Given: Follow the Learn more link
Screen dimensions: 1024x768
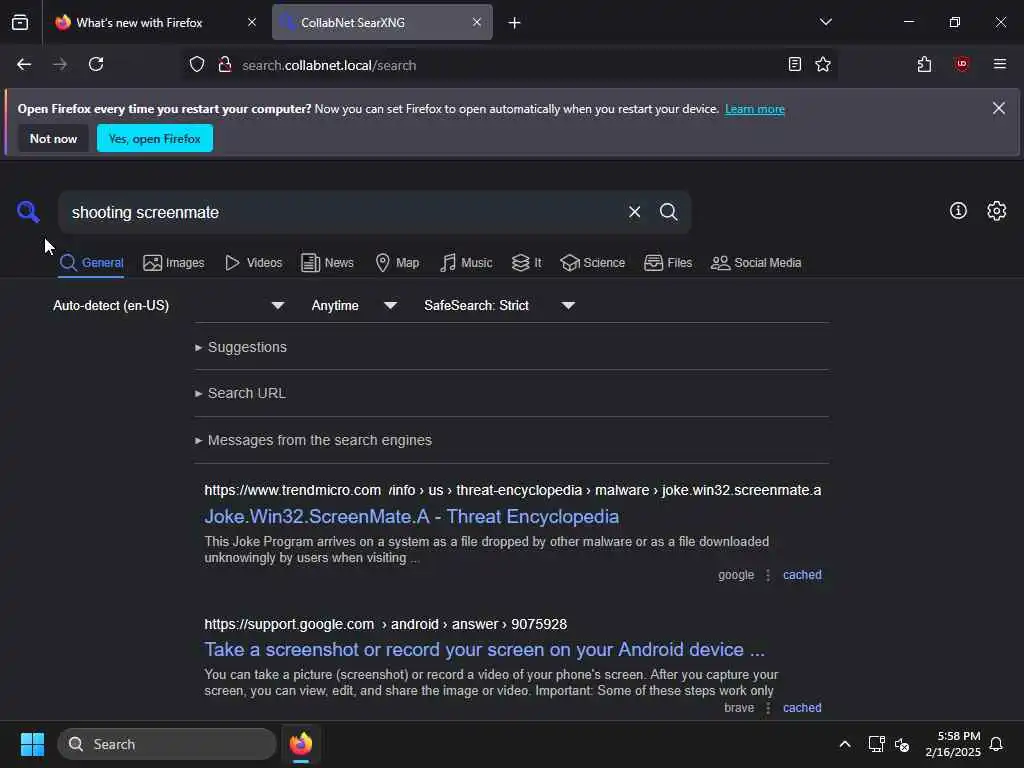Looking at the screenshot, I should 754,109.
